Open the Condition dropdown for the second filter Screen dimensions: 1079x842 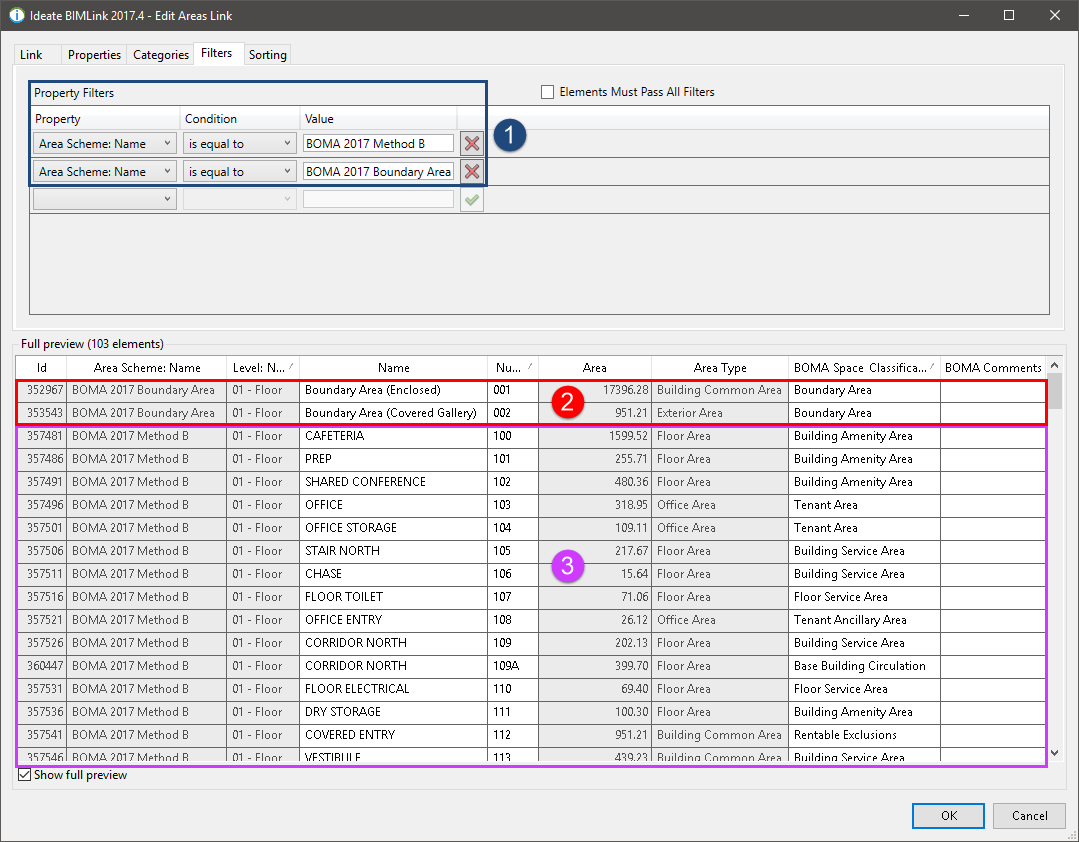coord(290,171)
